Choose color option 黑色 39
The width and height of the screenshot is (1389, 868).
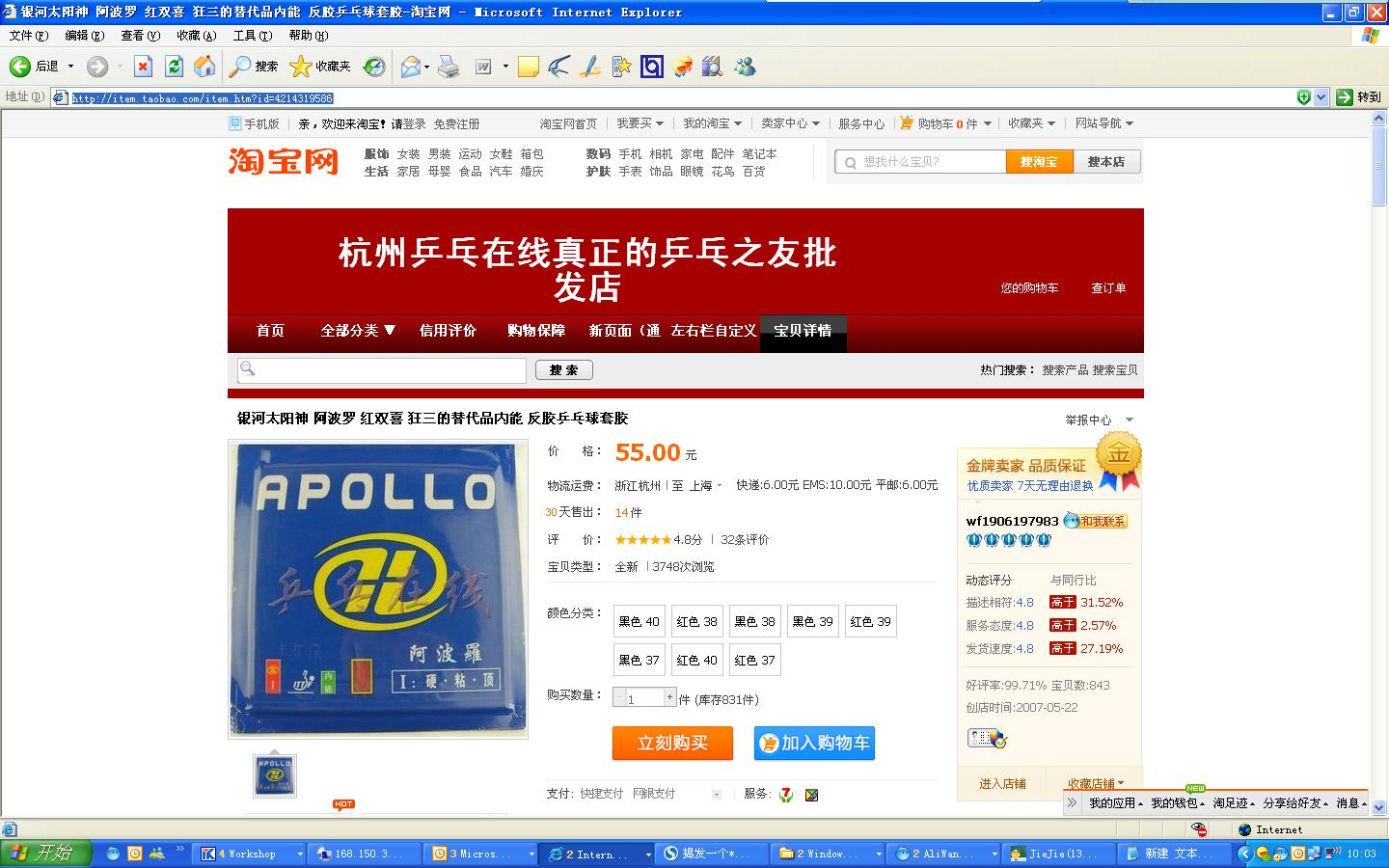click(812, 622)
